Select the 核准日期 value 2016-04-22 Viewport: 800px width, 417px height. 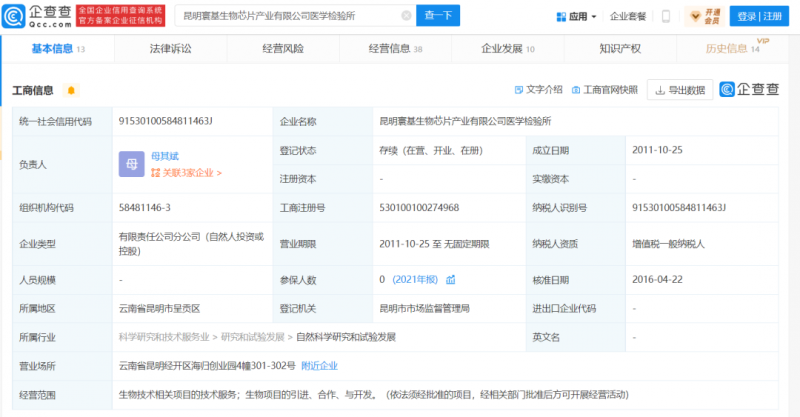[657, 280]
